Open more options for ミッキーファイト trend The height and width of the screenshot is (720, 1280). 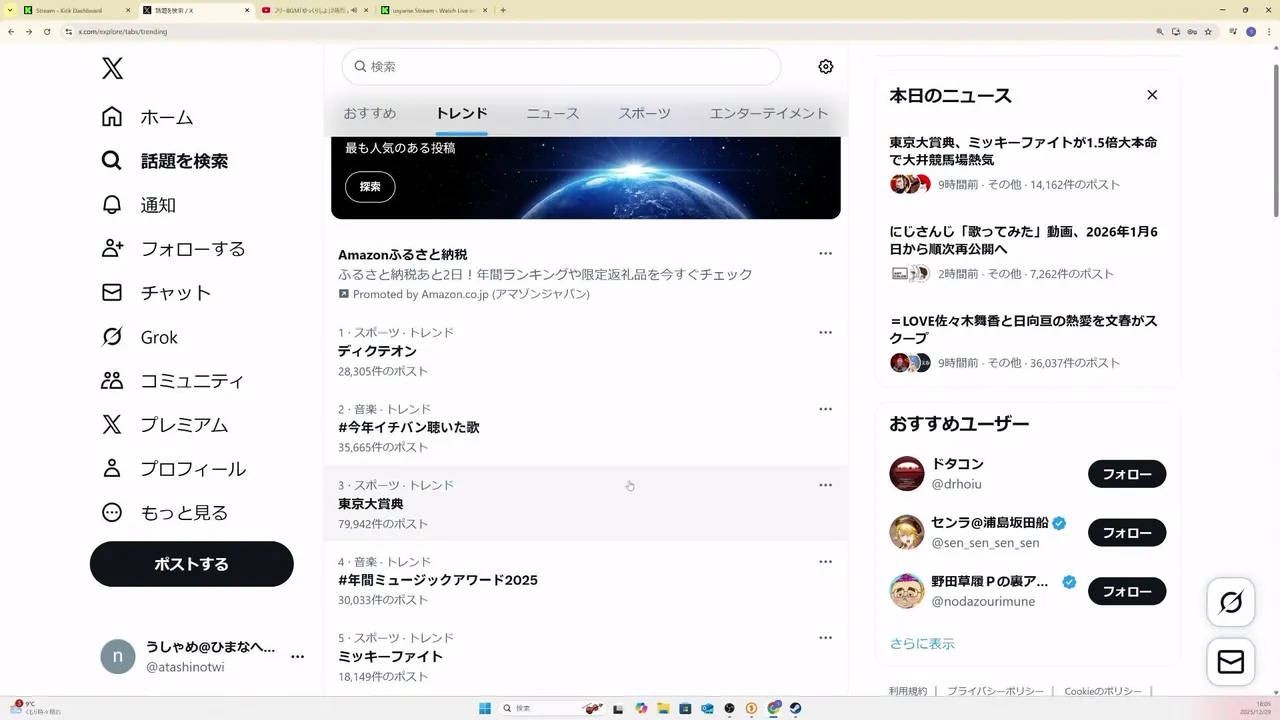(x=826, y=638)
